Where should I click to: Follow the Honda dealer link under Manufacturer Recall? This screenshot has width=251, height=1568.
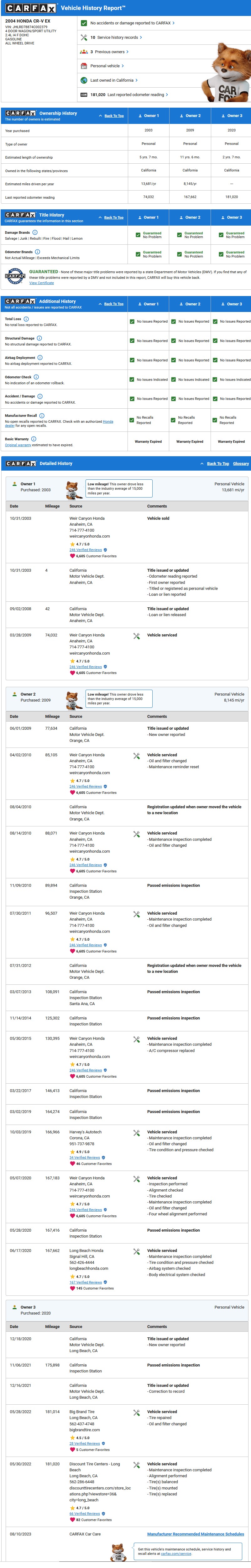pos(108,421)
